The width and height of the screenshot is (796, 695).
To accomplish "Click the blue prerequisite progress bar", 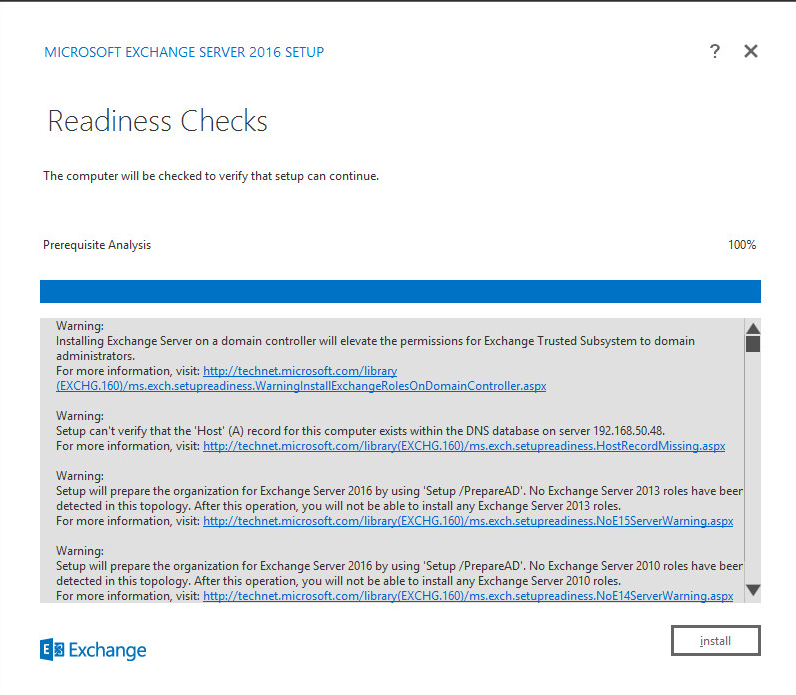I will pos(400,291).
